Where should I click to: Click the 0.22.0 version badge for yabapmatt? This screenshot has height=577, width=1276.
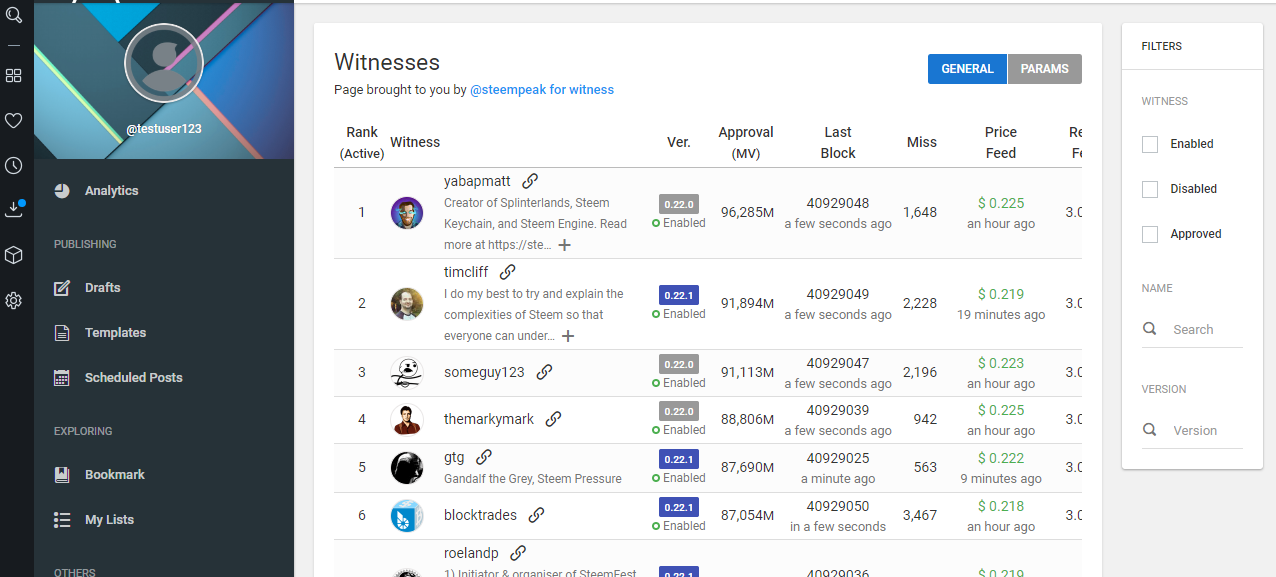pyautogui.click(x=679, y=204)
